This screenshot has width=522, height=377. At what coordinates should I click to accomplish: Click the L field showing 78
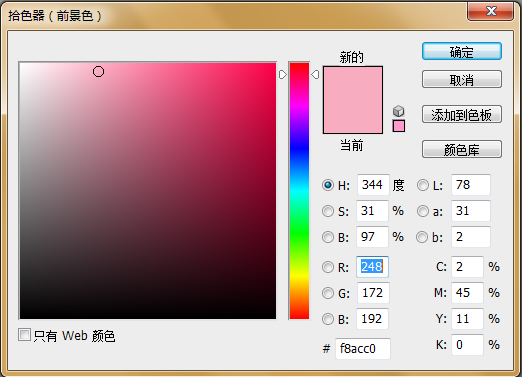(471, 185)
